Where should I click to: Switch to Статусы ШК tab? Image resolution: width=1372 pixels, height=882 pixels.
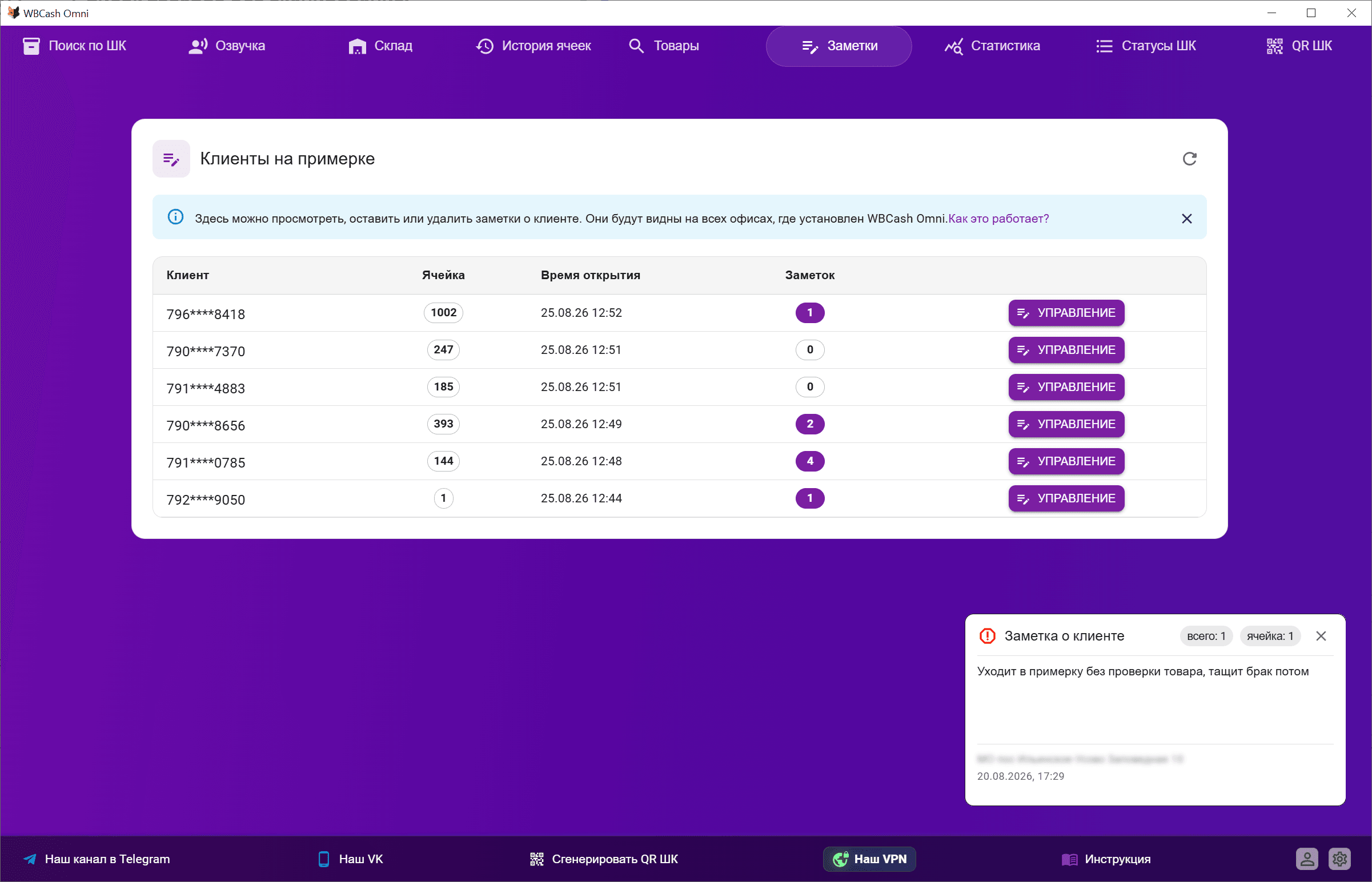click(1146, 46)
